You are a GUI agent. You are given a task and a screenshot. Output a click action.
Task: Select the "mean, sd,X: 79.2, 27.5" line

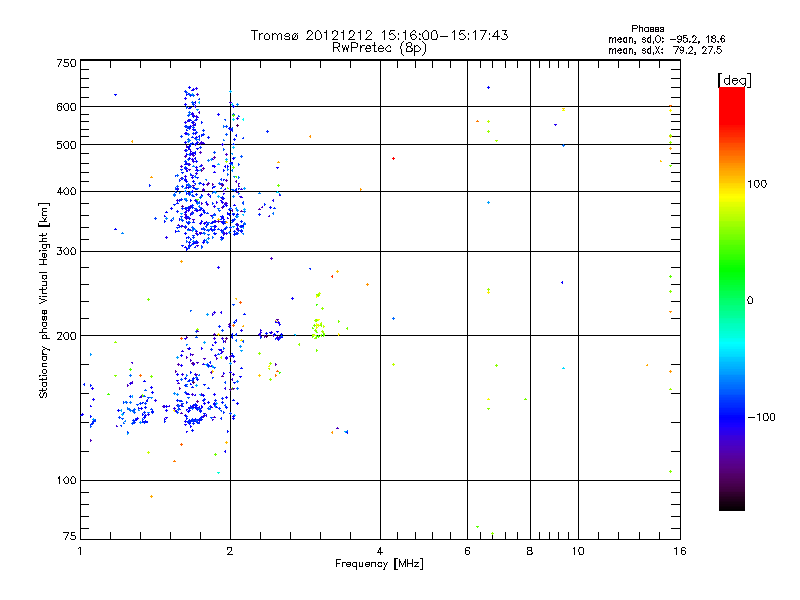(x=665, y=50)
